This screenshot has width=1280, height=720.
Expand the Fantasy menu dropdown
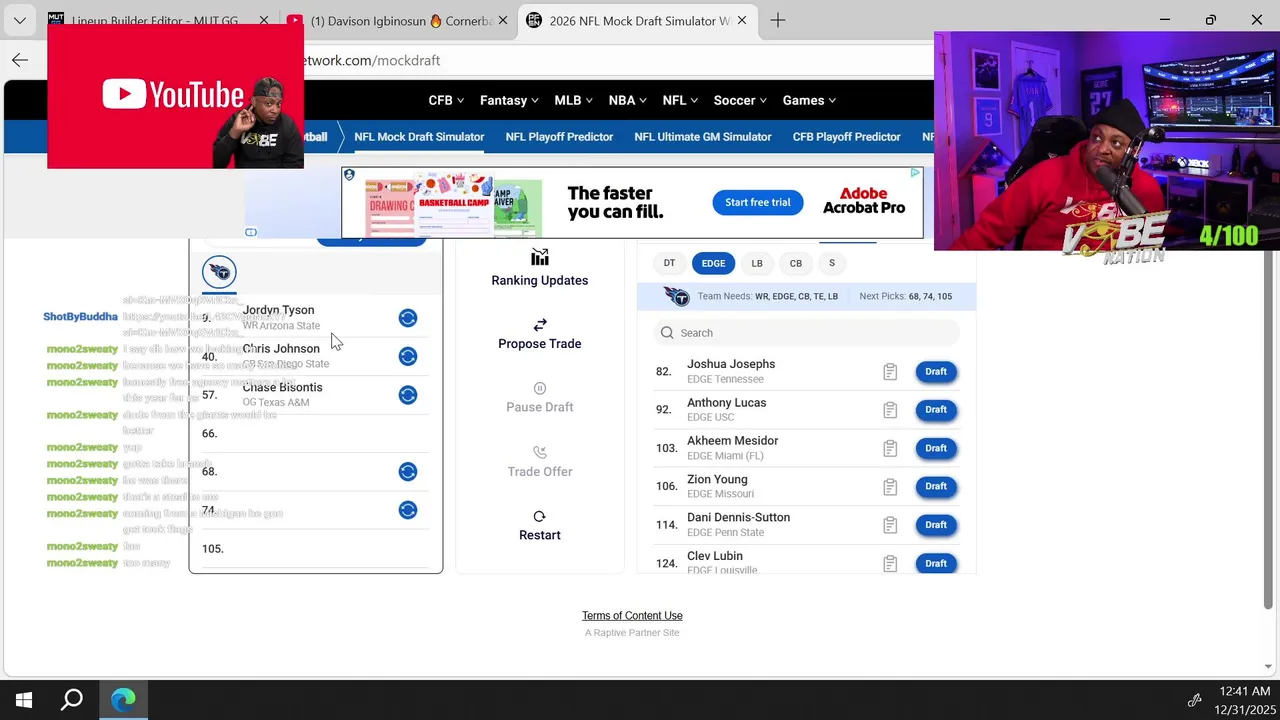tap(509, 100)
